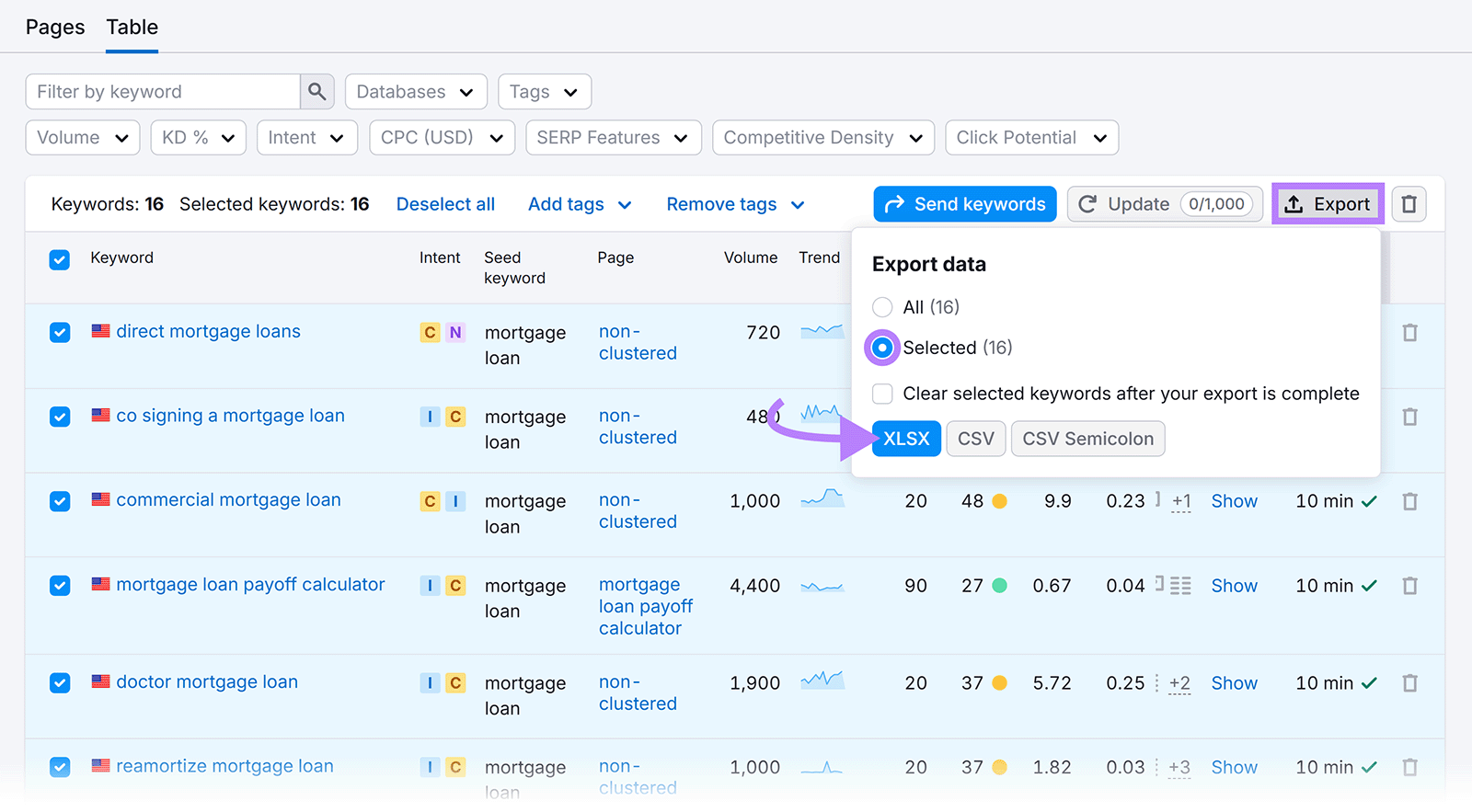Image resolution: width=1472 pixels, height=812 pixels.
Task: Enable clear selected keywords after export
Action: (x=882, y=394)
